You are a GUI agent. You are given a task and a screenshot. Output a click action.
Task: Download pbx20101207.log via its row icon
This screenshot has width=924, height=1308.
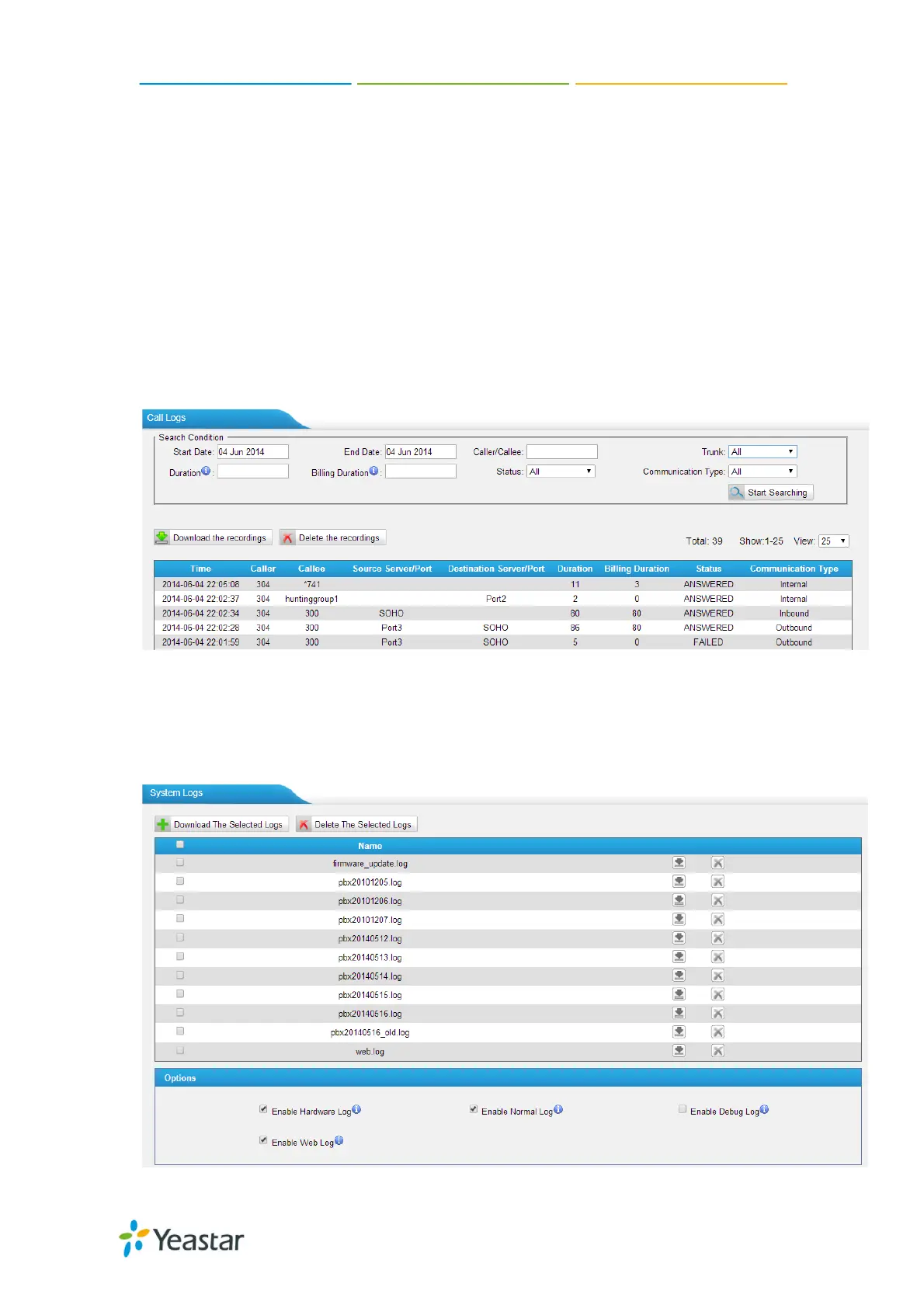(679, 919)
